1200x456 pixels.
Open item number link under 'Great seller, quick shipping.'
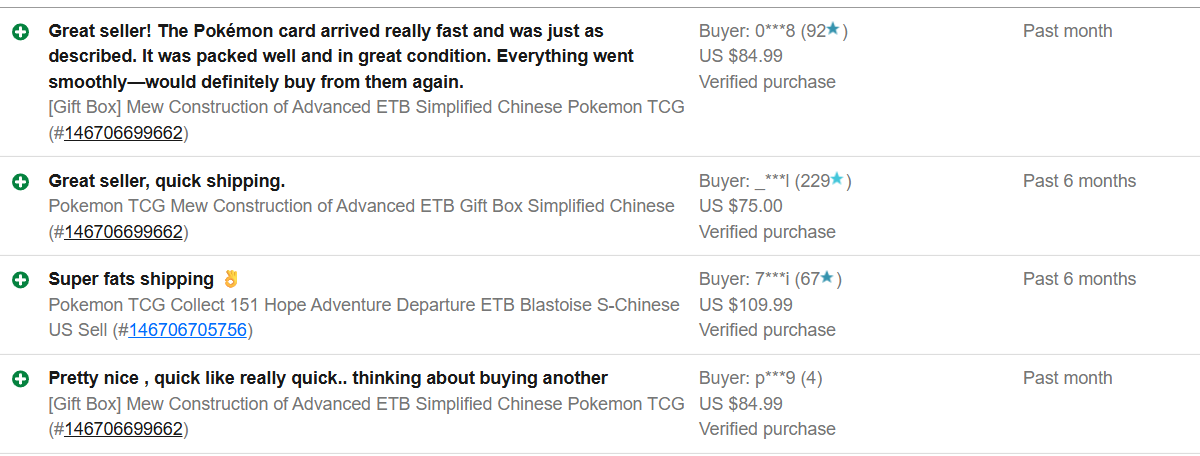point(123,232)
